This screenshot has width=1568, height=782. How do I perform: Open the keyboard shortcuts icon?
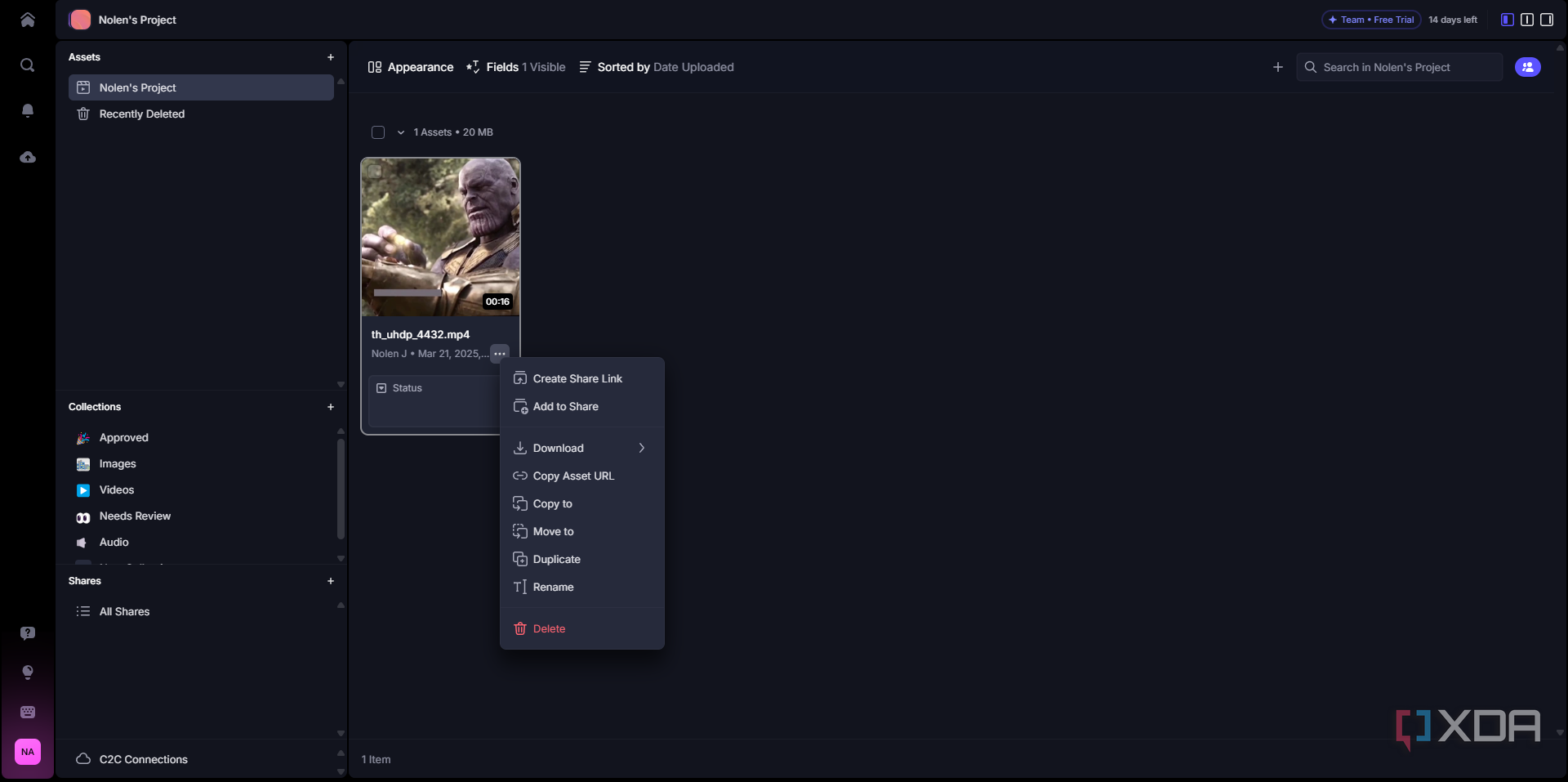point(28,712)
